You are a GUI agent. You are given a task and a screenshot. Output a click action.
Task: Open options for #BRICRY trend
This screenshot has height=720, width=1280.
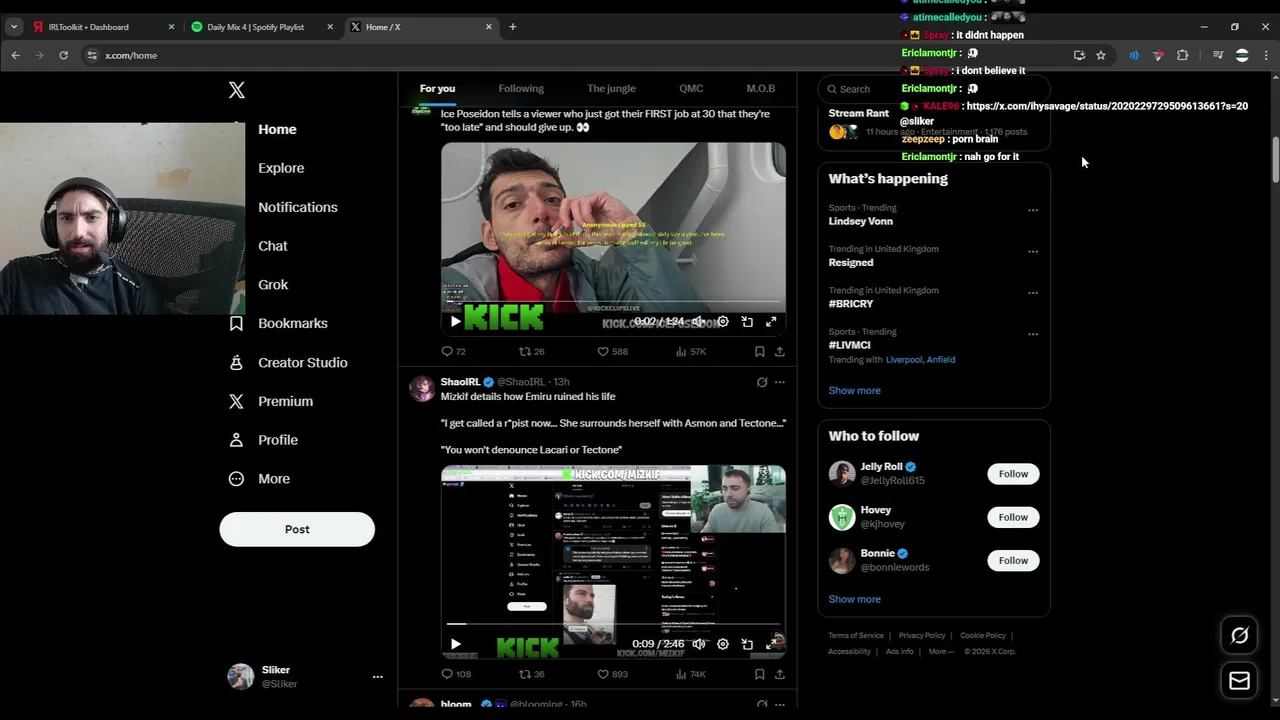coord(1033,293)
